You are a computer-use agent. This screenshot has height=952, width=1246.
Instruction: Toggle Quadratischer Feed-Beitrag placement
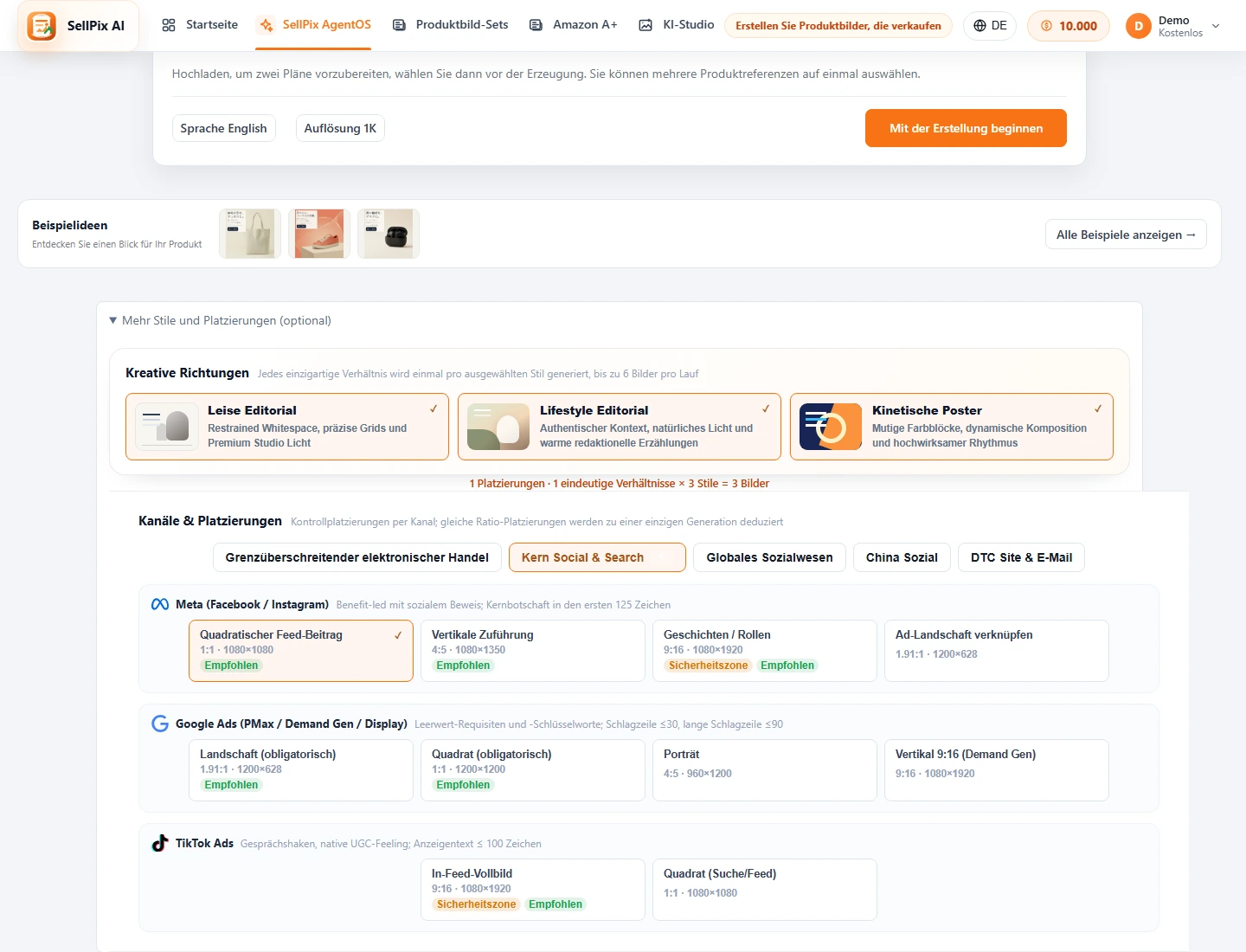(x=301, y=651)
